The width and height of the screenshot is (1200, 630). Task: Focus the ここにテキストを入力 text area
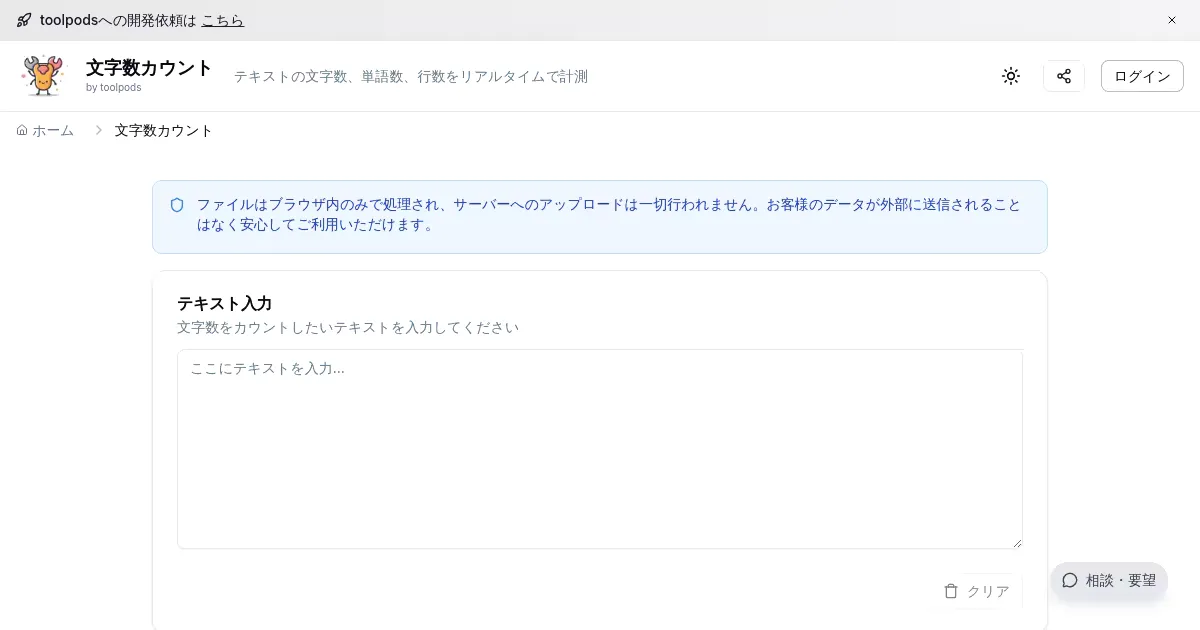point(600,448)
